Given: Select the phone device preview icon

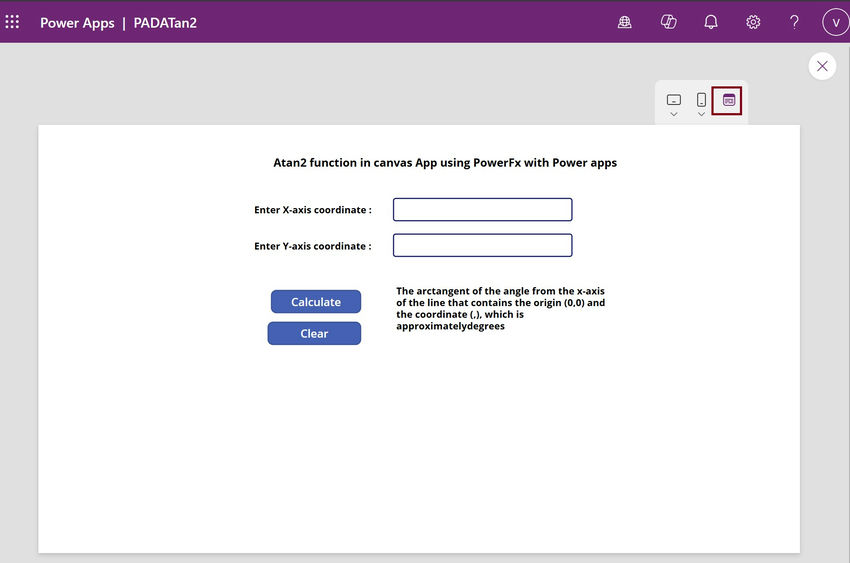Looking at the screenshot, I should tap(701, 100).
